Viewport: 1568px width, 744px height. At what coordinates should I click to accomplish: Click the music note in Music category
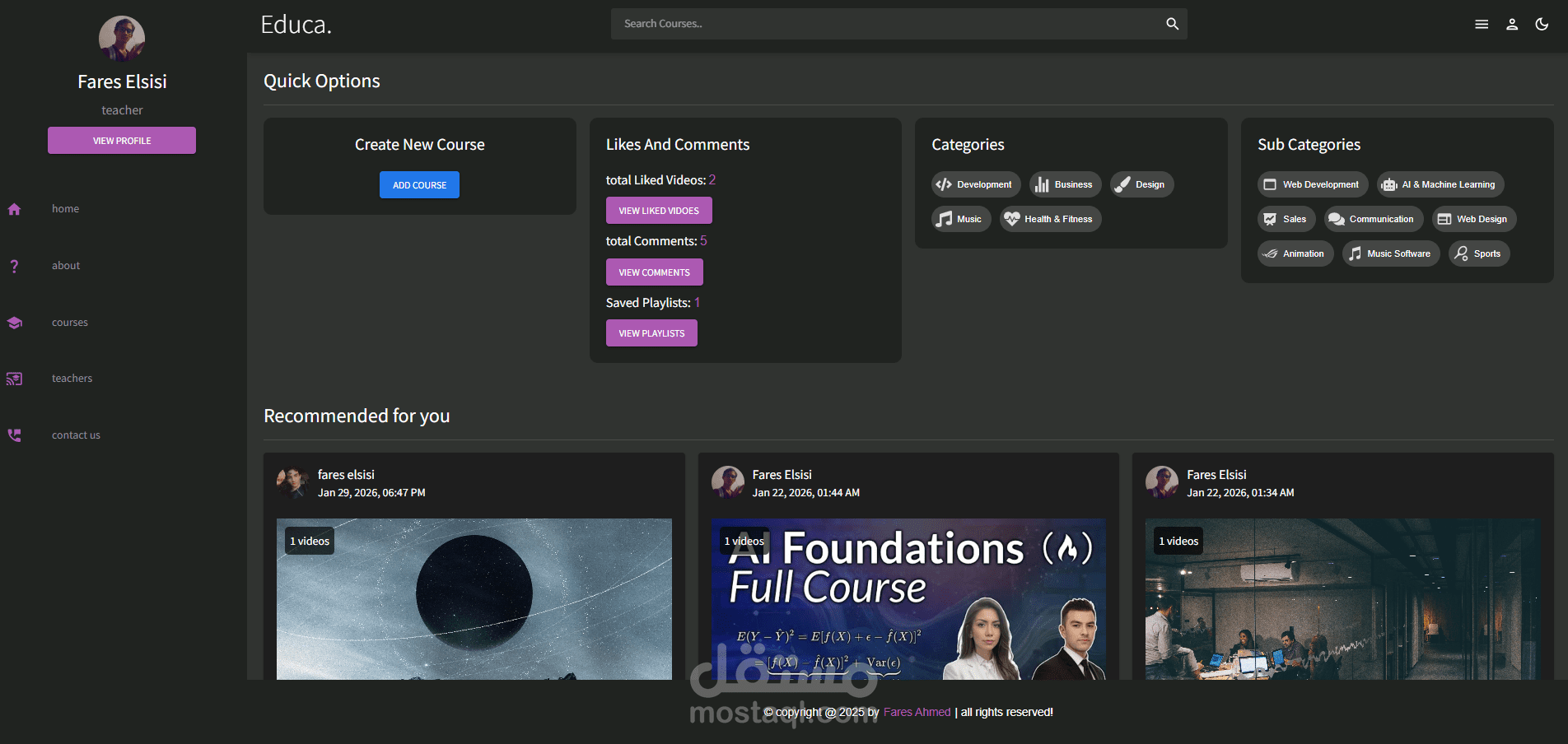click(944, 219)
